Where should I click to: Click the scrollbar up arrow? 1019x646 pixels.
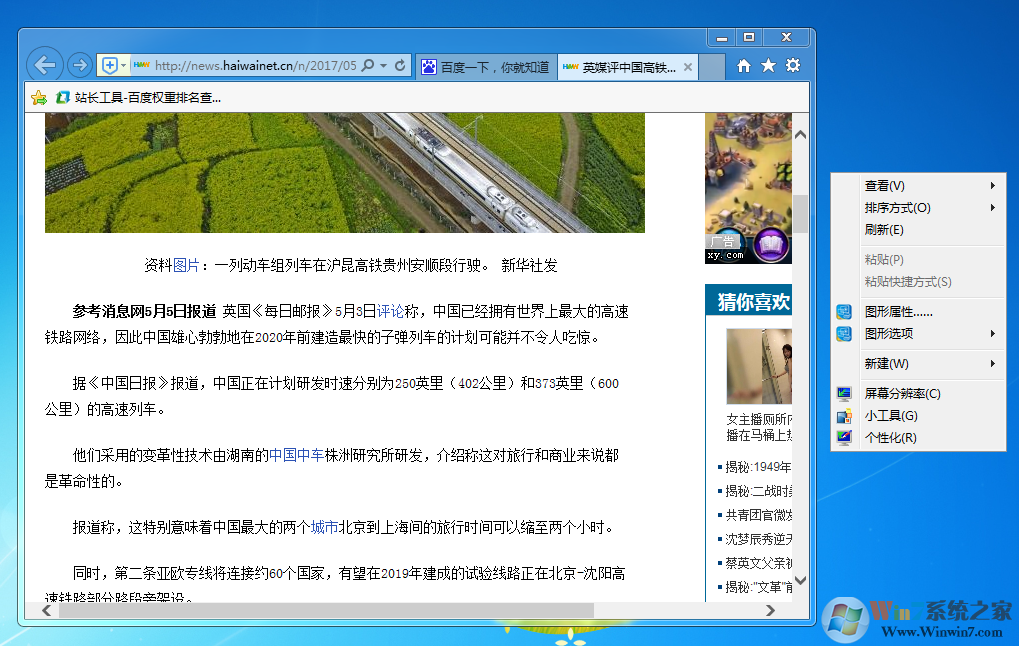click(799, 132)
